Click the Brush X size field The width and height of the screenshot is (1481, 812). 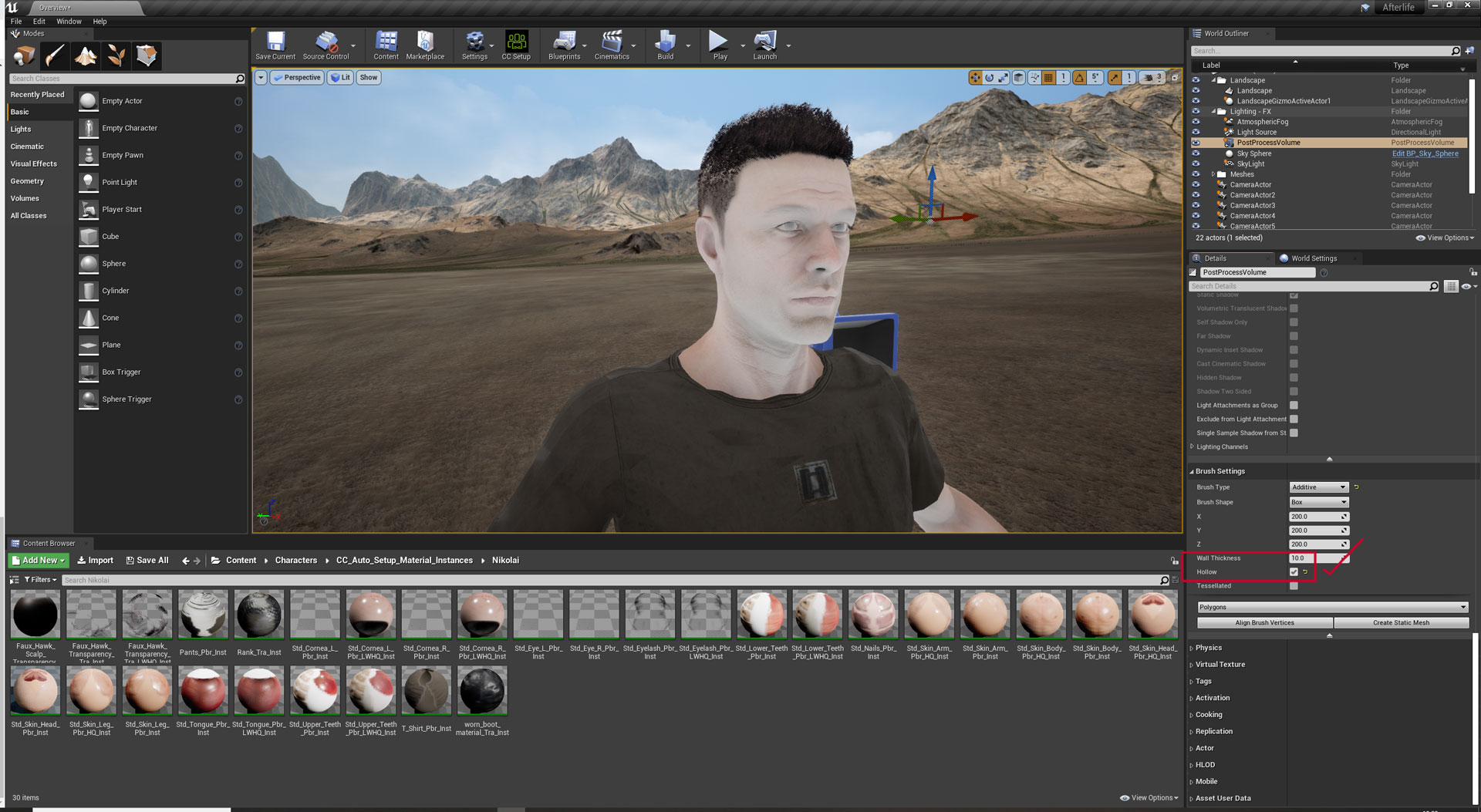coord(1318,517)
